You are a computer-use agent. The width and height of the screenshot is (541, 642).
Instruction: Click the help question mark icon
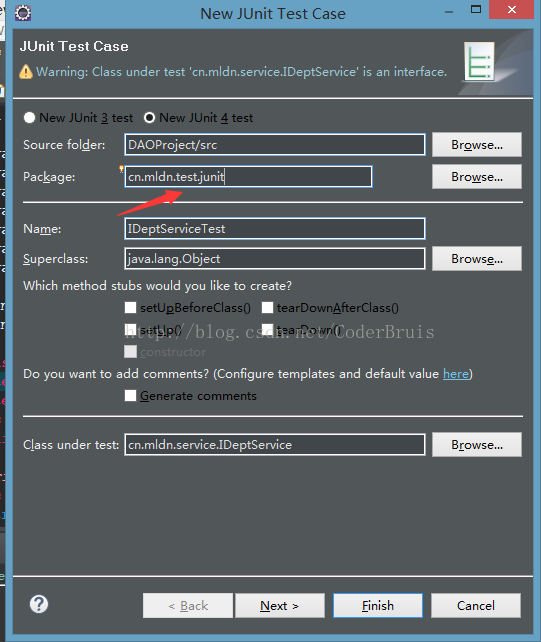pyautogui.click(x=39, y=604)
